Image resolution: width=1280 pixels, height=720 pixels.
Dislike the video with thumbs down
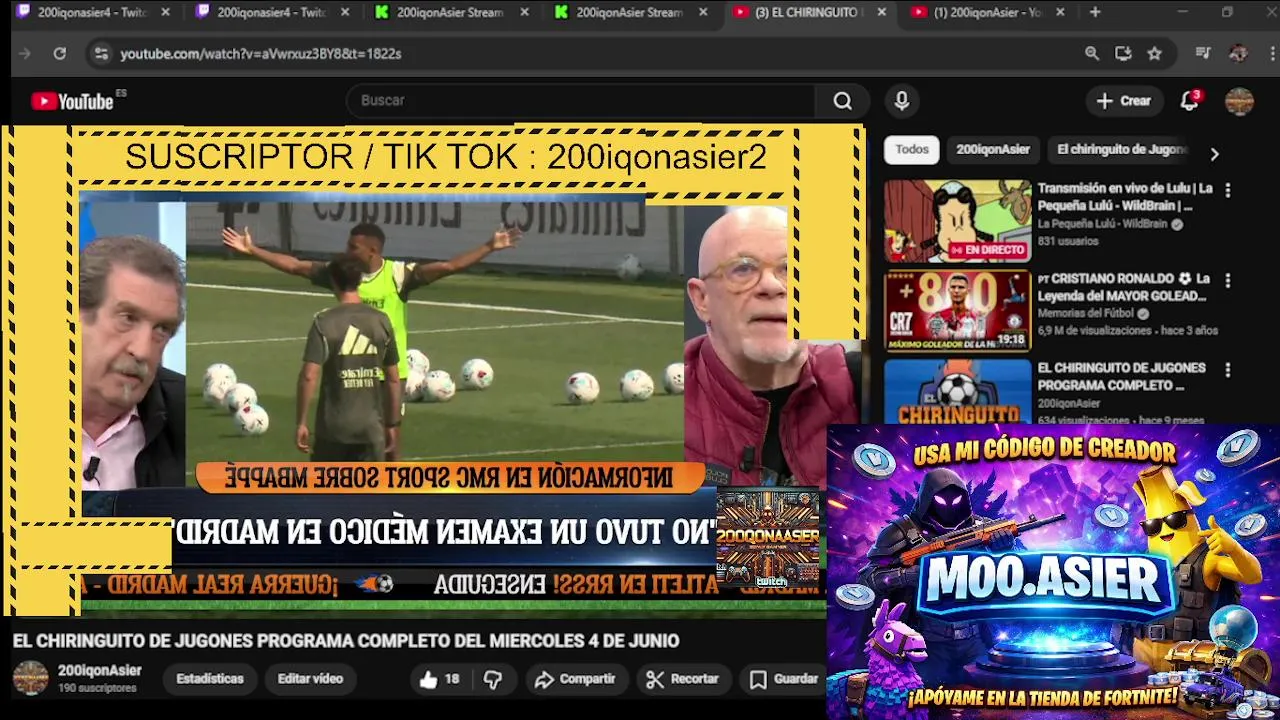(493, 679)
